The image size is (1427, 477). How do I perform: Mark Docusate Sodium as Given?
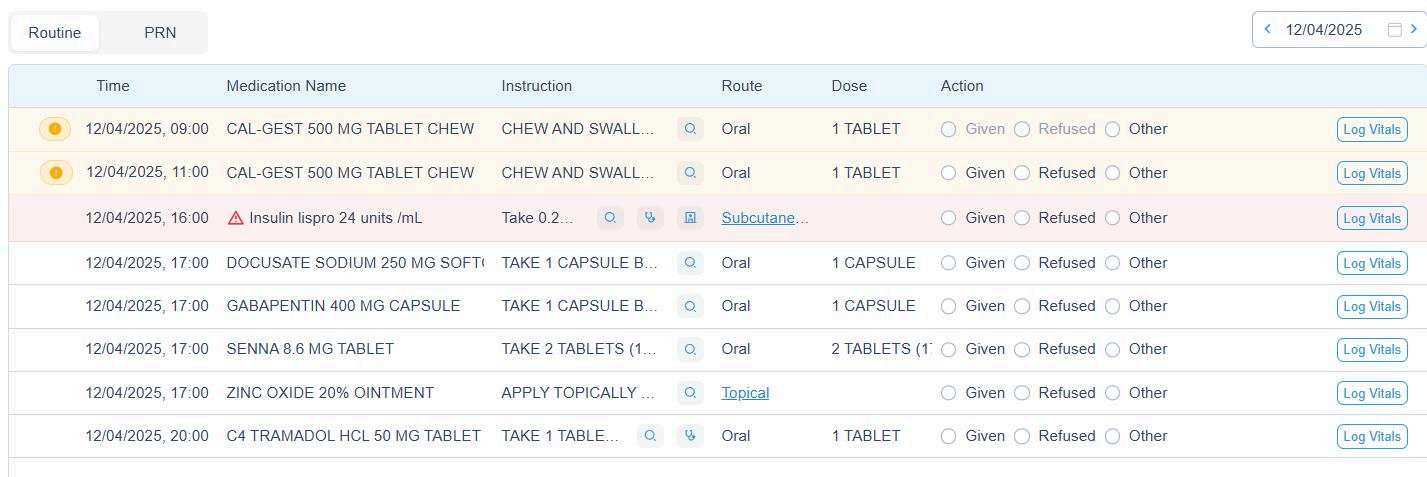[949, 263]
